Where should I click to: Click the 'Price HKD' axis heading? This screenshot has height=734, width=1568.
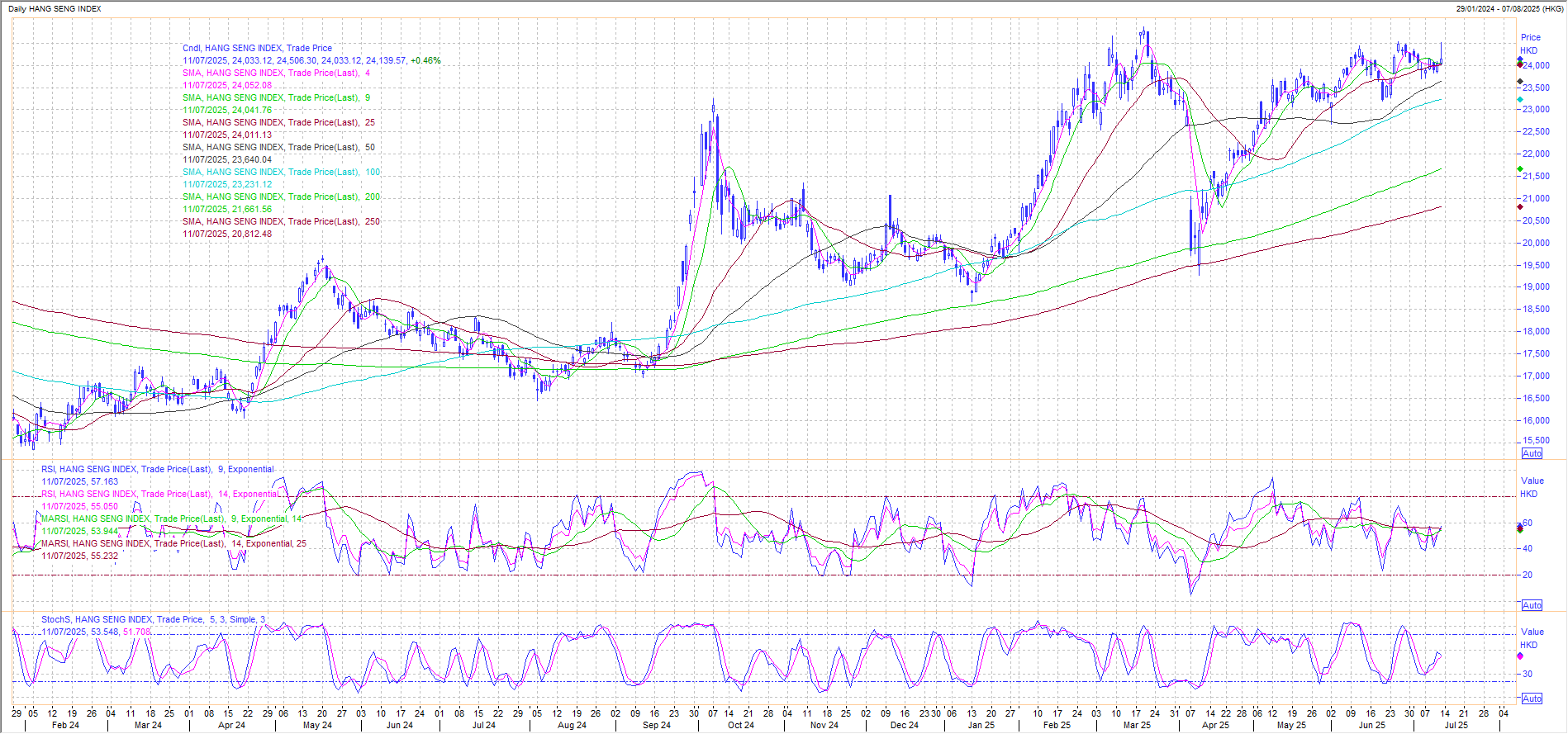click(1530, 44)
